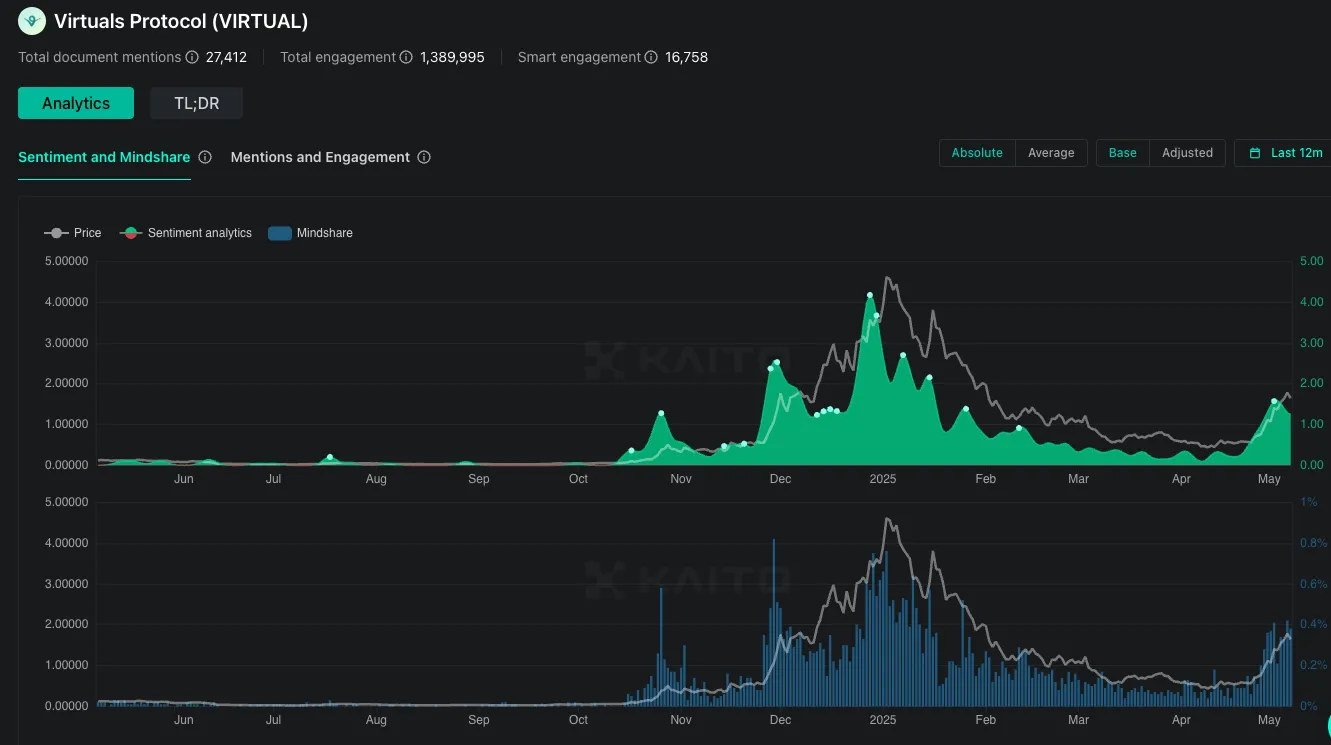
Task: Click info icon beside Sentiment and Mindshare tab
Action: [205, 157]
